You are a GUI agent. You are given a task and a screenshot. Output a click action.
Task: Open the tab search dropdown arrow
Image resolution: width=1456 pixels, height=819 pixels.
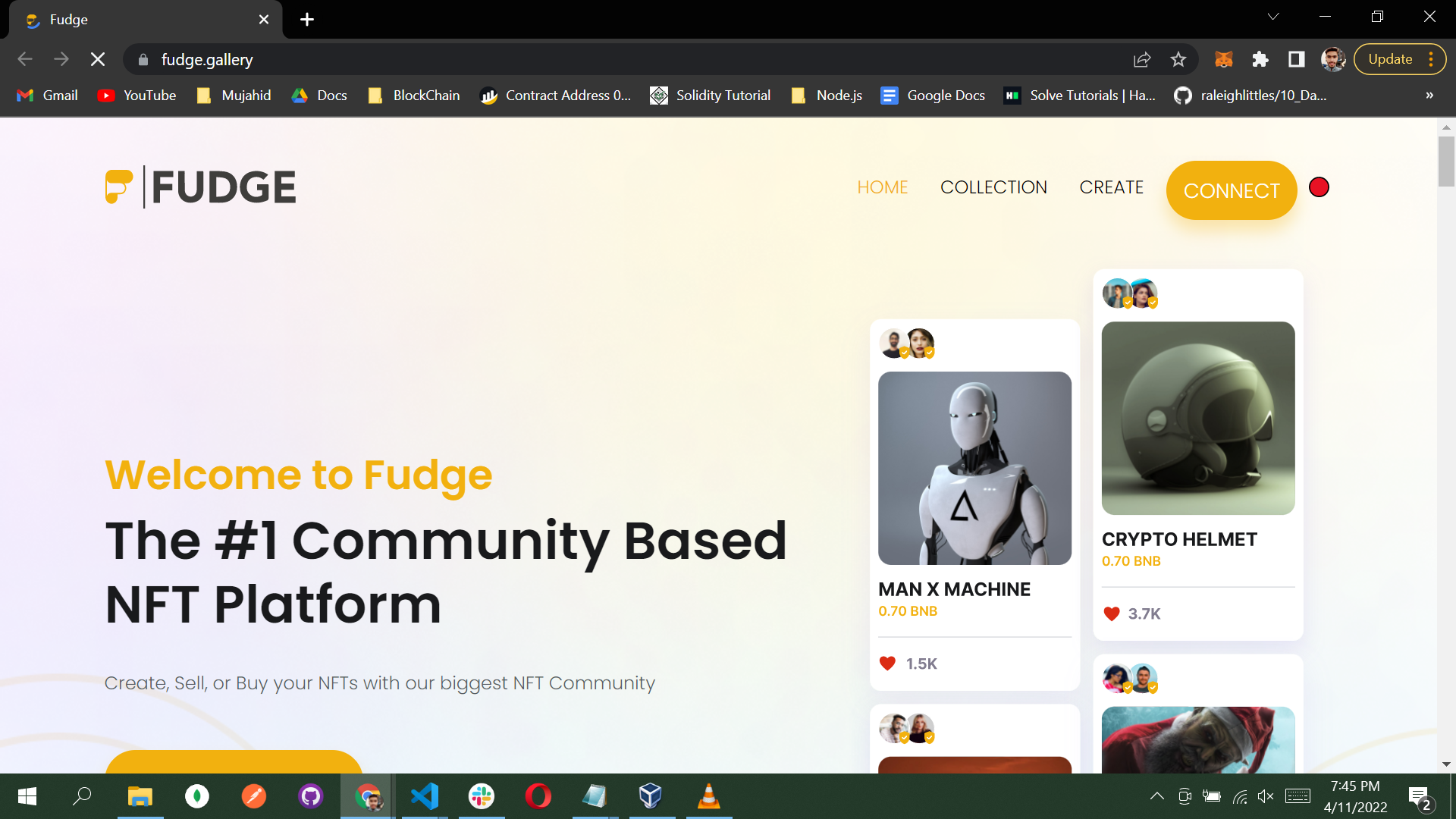tap(1273, 17)
